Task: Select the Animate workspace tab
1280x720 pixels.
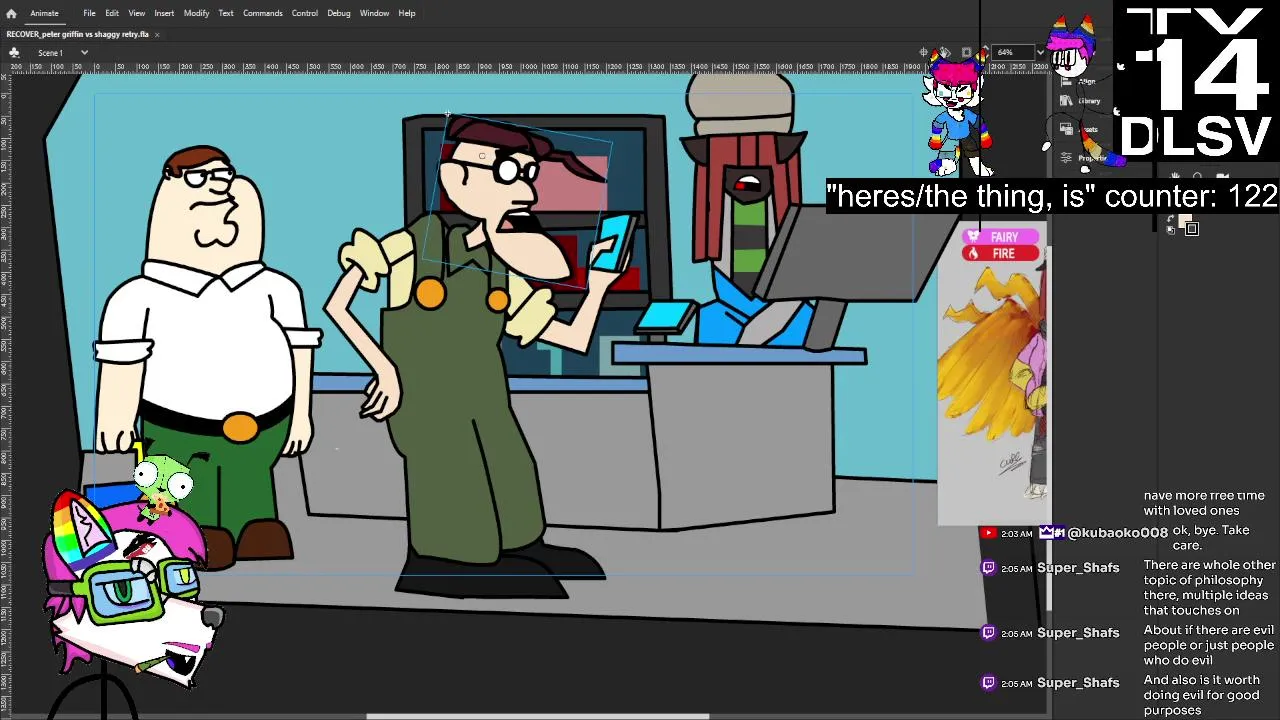Action: point(44,13)
